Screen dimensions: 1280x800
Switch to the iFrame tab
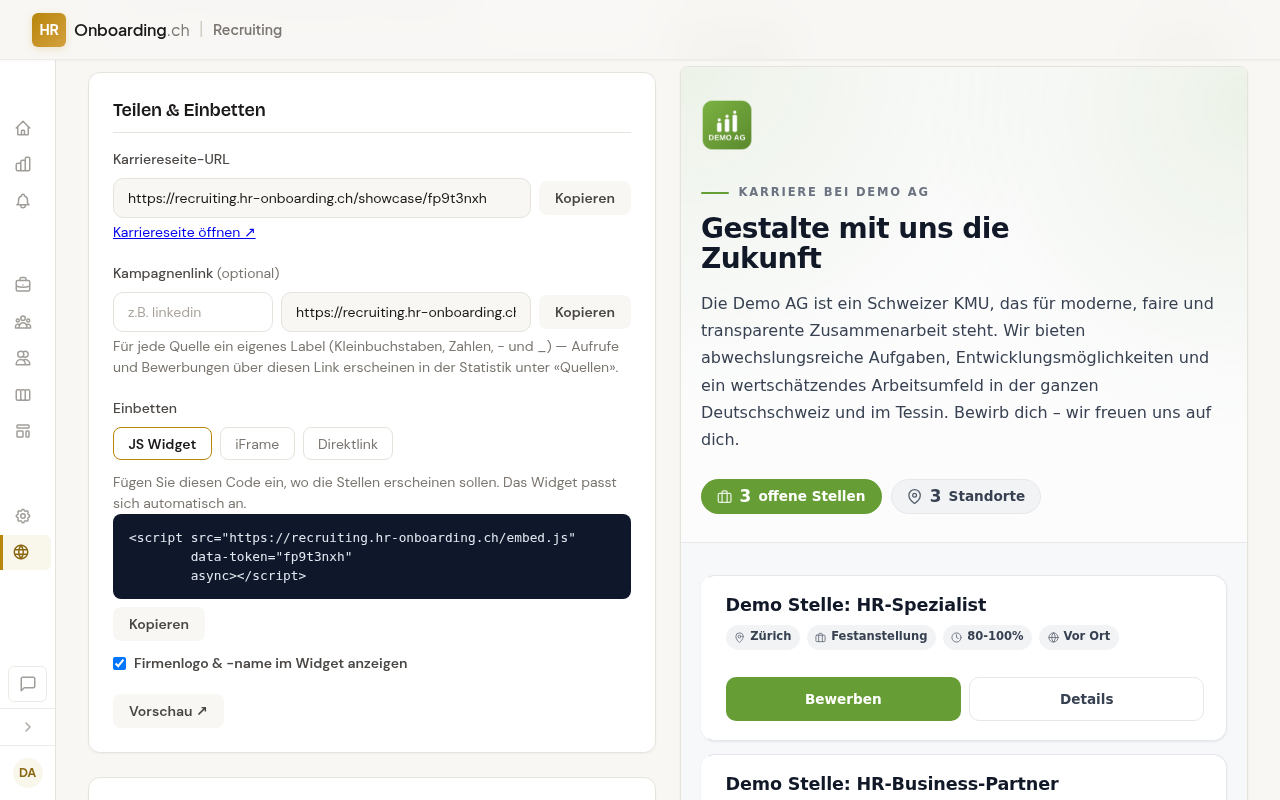click(257, 444)
